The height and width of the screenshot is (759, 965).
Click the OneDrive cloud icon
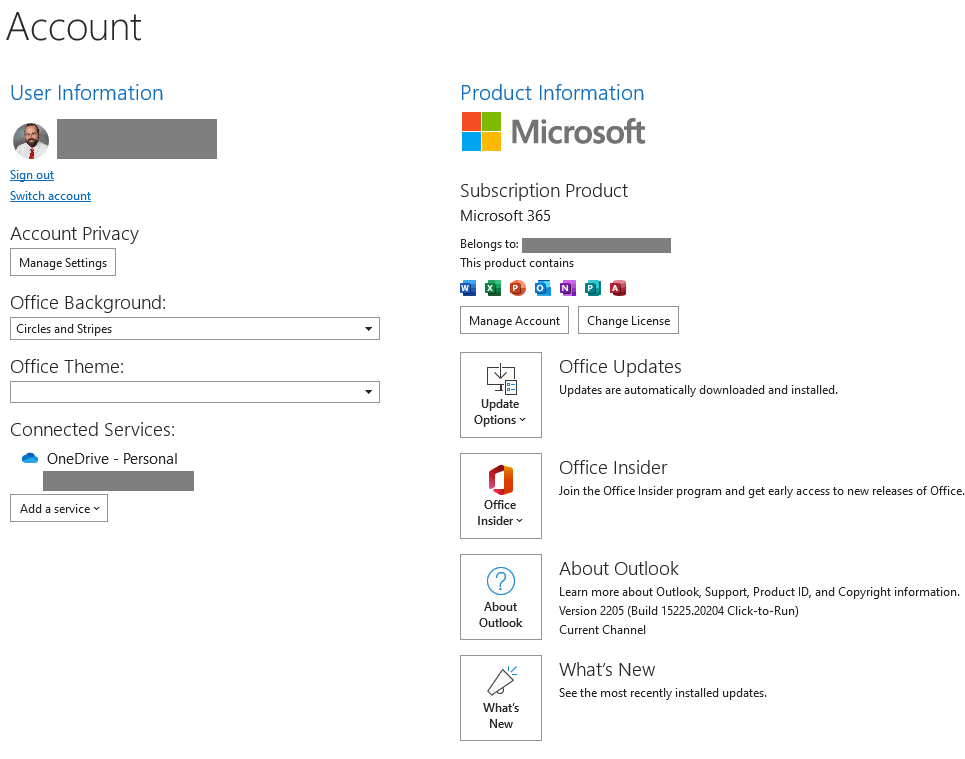[30, 458]
